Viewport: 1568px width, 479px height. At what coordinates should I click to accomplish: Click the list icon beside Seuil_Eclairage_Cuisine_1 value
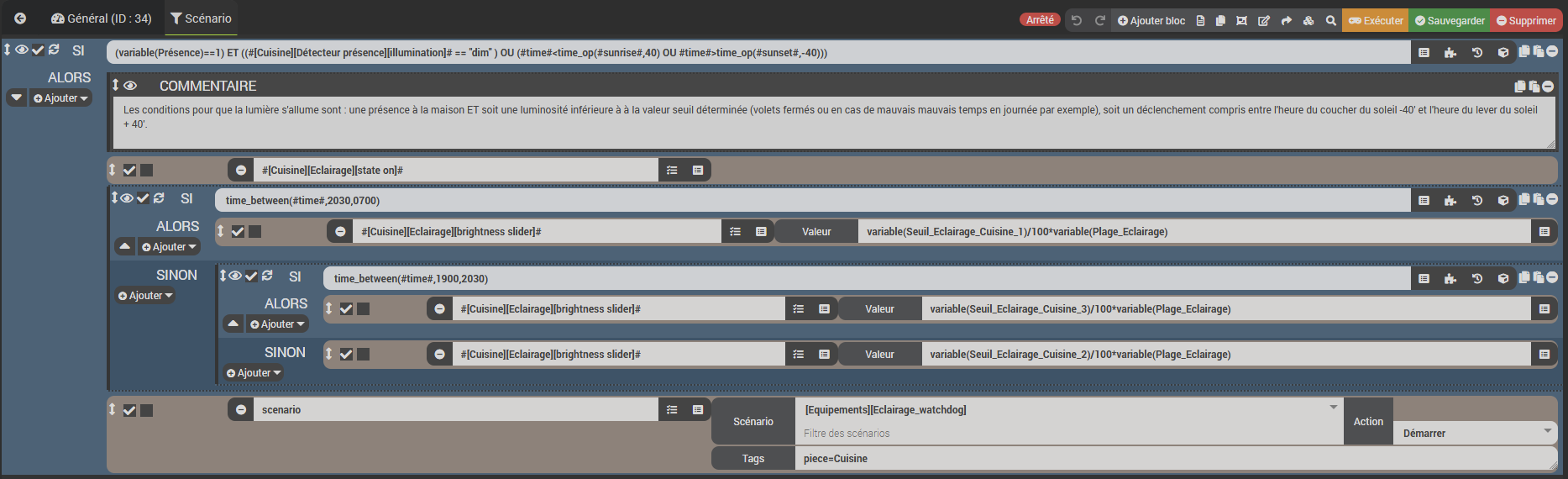click(x=1544, y=231)
